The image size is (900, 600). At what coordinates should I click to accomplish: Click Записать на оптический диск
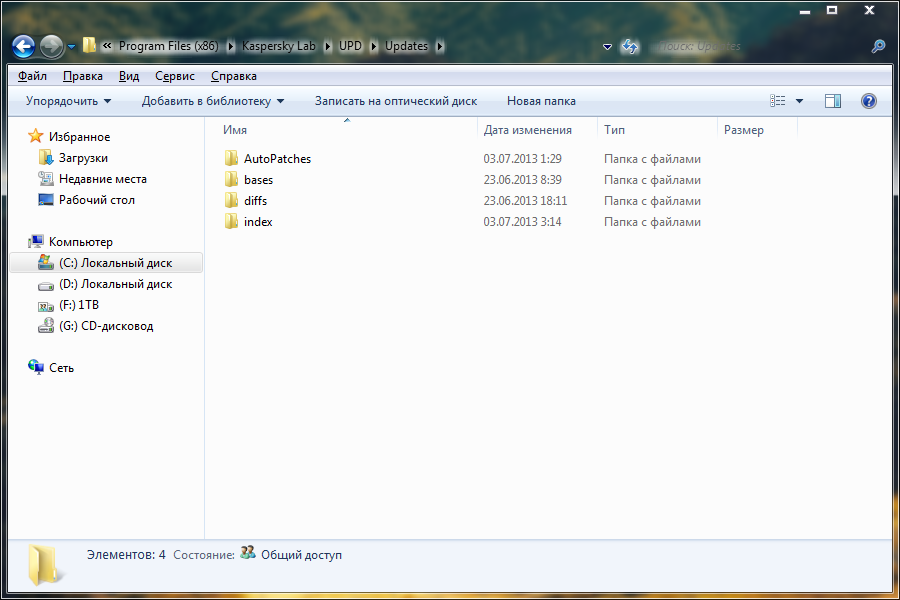[396, 101]
